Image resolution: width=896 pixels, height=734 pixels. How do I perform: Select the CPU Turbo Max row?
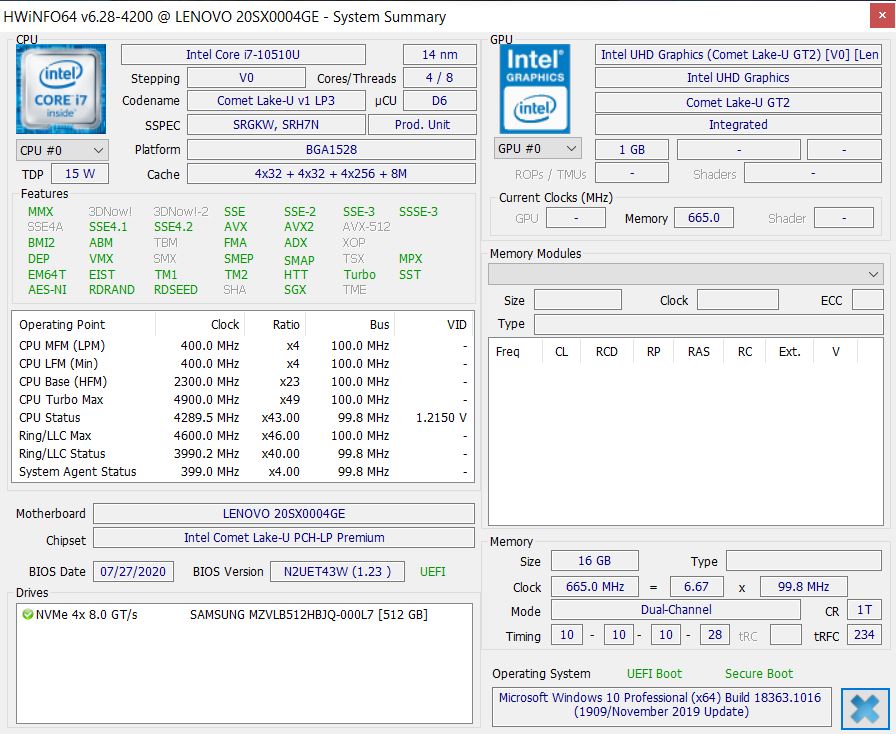(243, 400)
